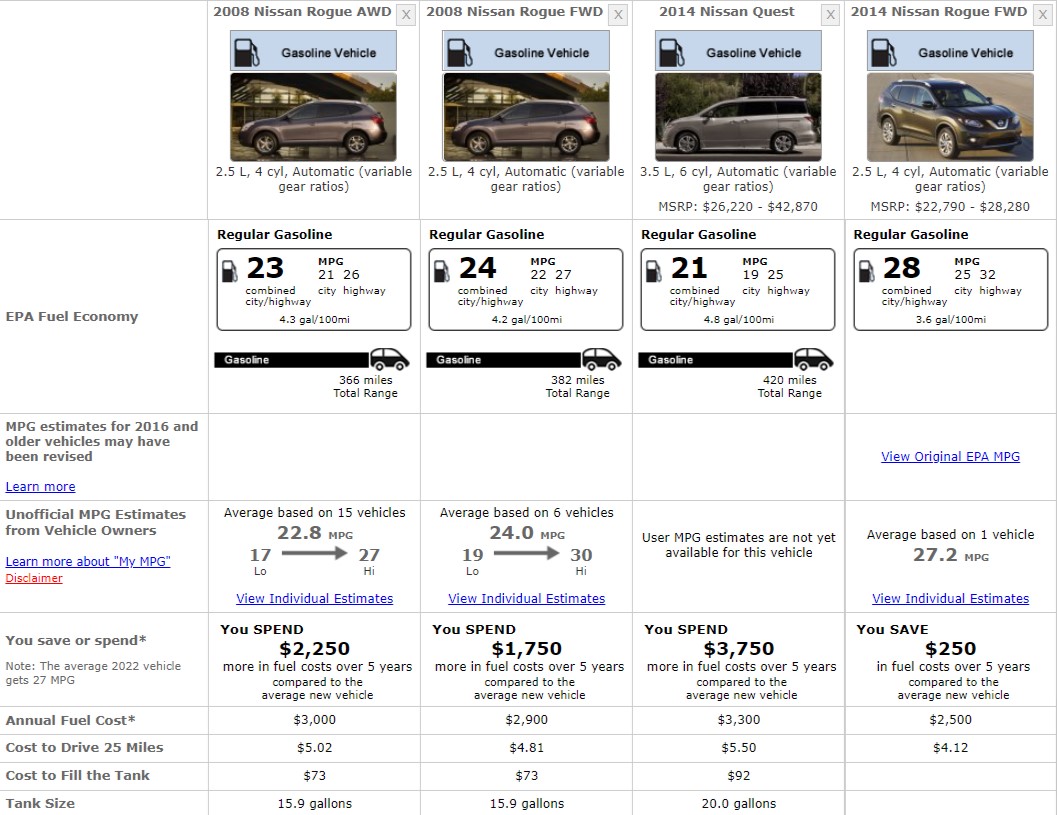The image size is (1057, 815).
Task: Click fuel pump icon beside 24 MPG rating
Action: (x=442, y=271)
